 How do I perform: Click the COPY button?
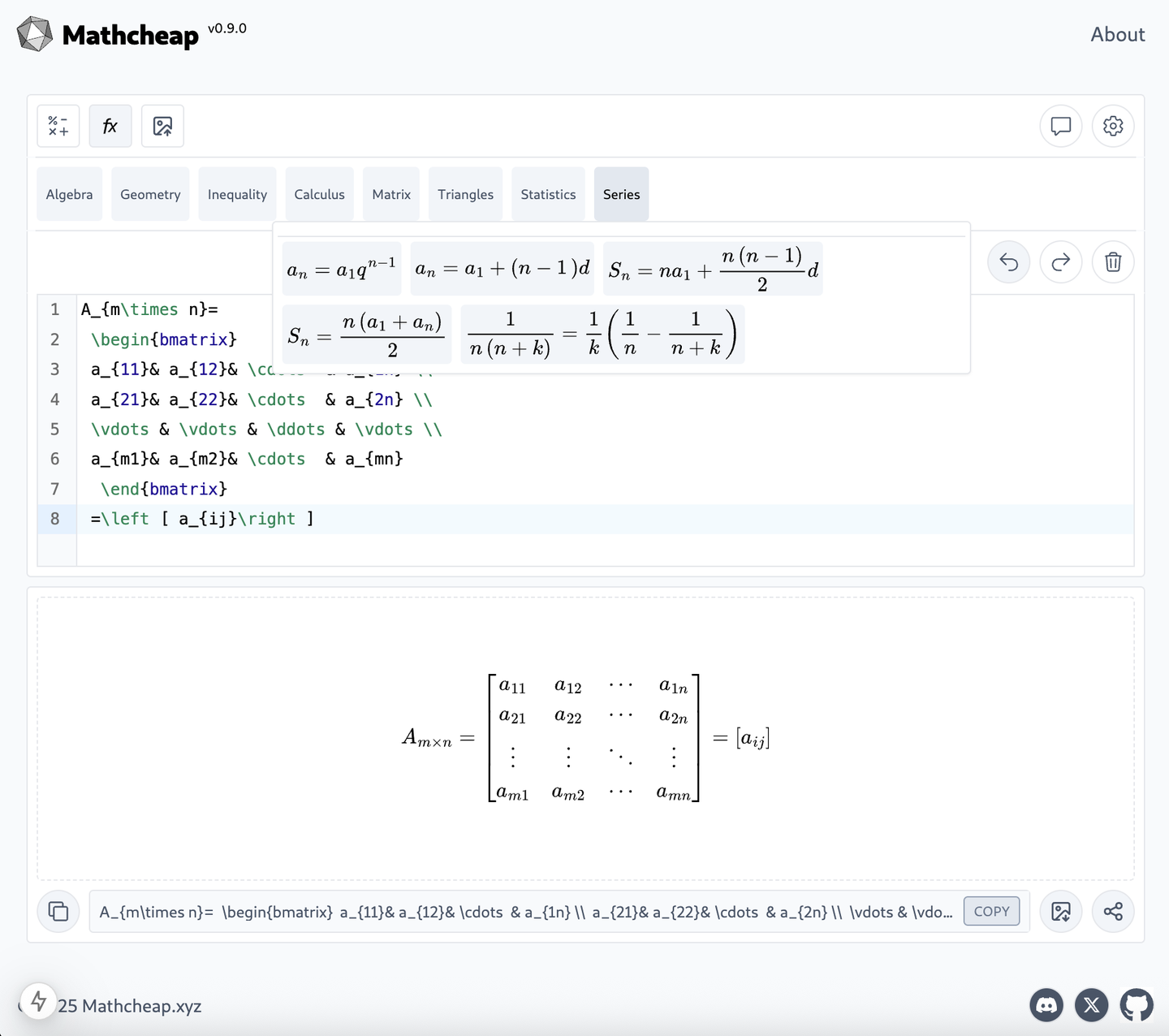tap(991, 911)
